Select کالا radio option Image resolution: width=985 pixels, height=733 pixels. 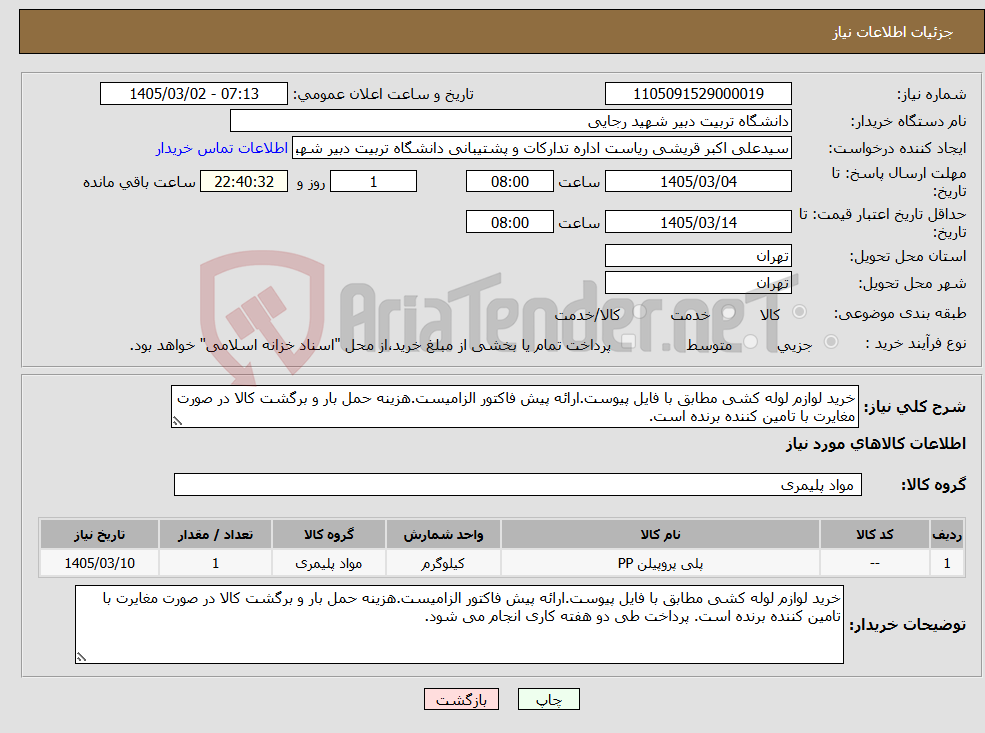[x=800, y=312]
